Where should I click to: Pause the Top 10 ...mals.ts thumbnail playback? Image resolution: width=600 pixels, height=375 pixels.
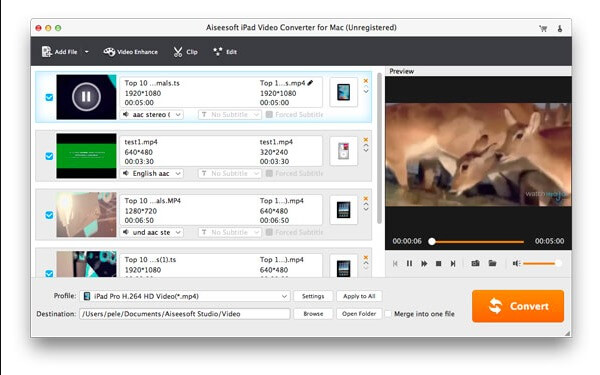click(86, 96)
